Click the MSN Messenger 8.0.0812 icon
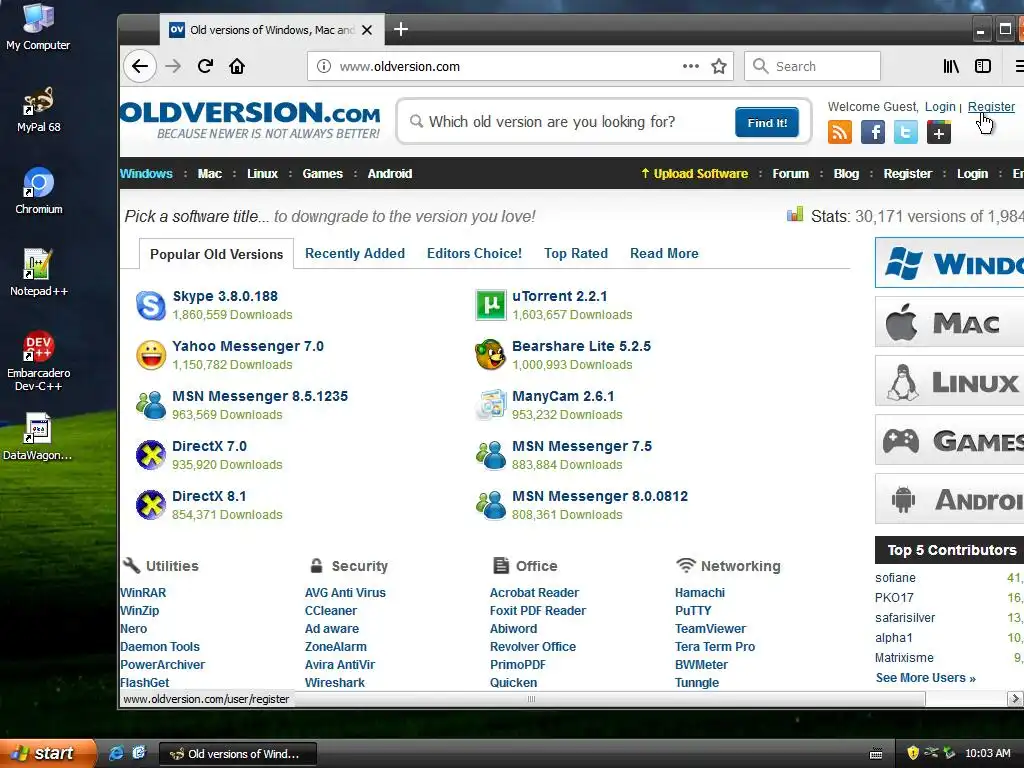This screenshot has width=1024, height=768. coord(491,505)
